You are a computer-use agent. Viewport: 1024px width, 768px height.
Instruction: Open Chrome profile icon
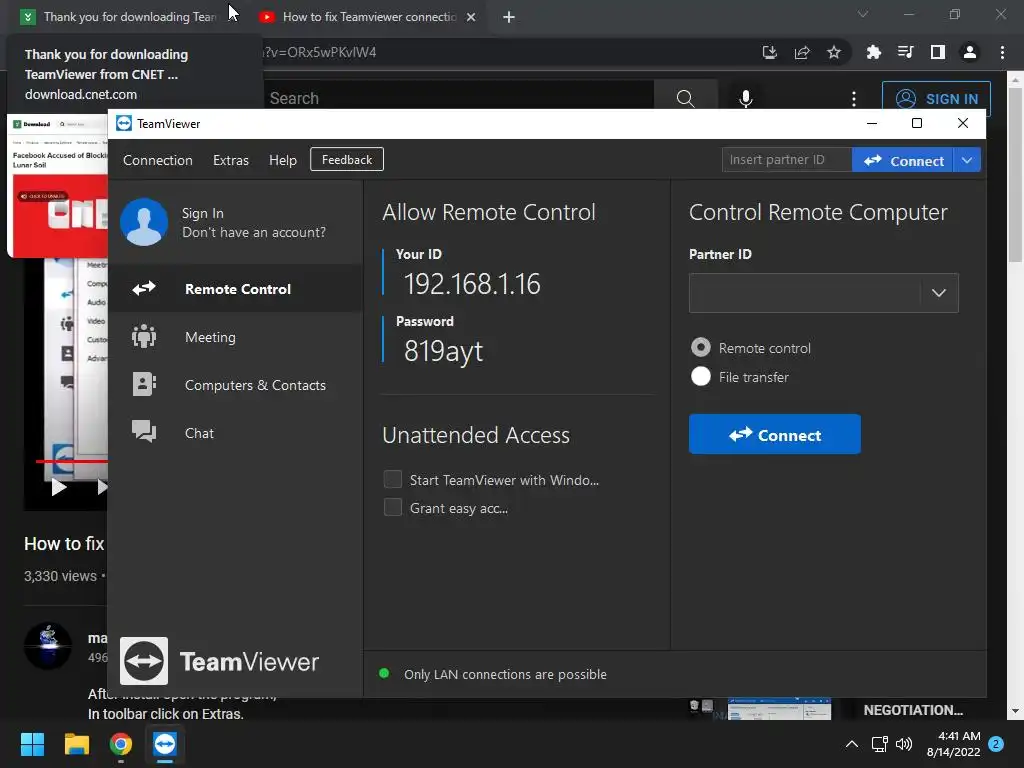tap(970, 52)
